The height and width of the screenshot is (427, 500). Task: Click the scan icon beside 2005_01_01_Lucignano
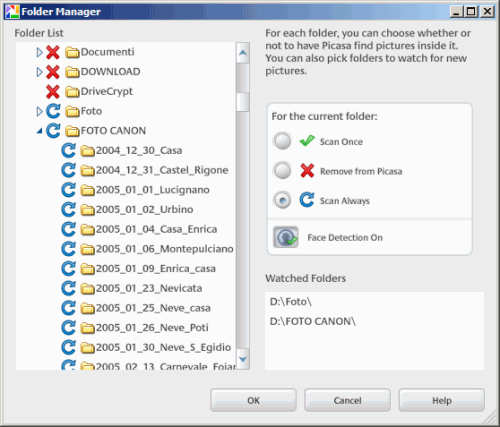point(69,190)
